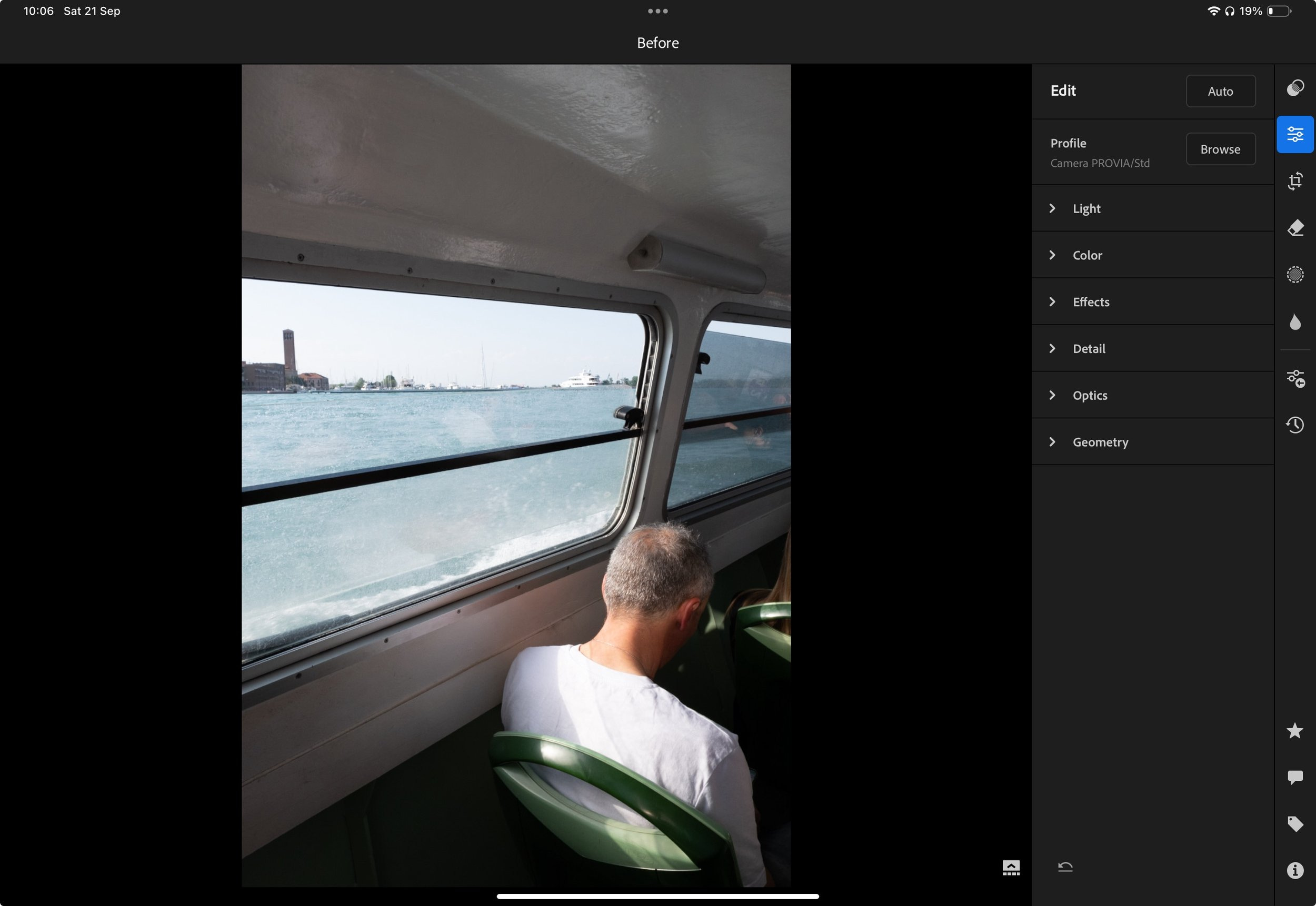Open the Versions history clock icon
The image size is (1316, 906).
pyautogui.click(x=1294, y=425)
